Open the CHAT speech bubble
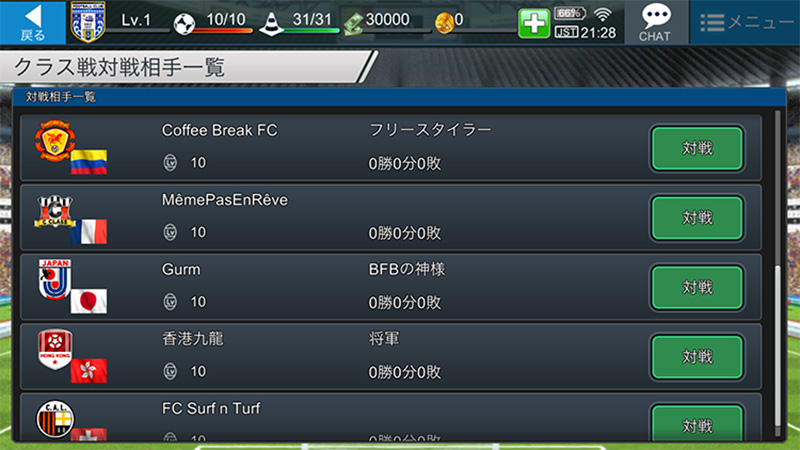This screenshot has width=800, height=450. pyautogui.click(x=655, y=22)
